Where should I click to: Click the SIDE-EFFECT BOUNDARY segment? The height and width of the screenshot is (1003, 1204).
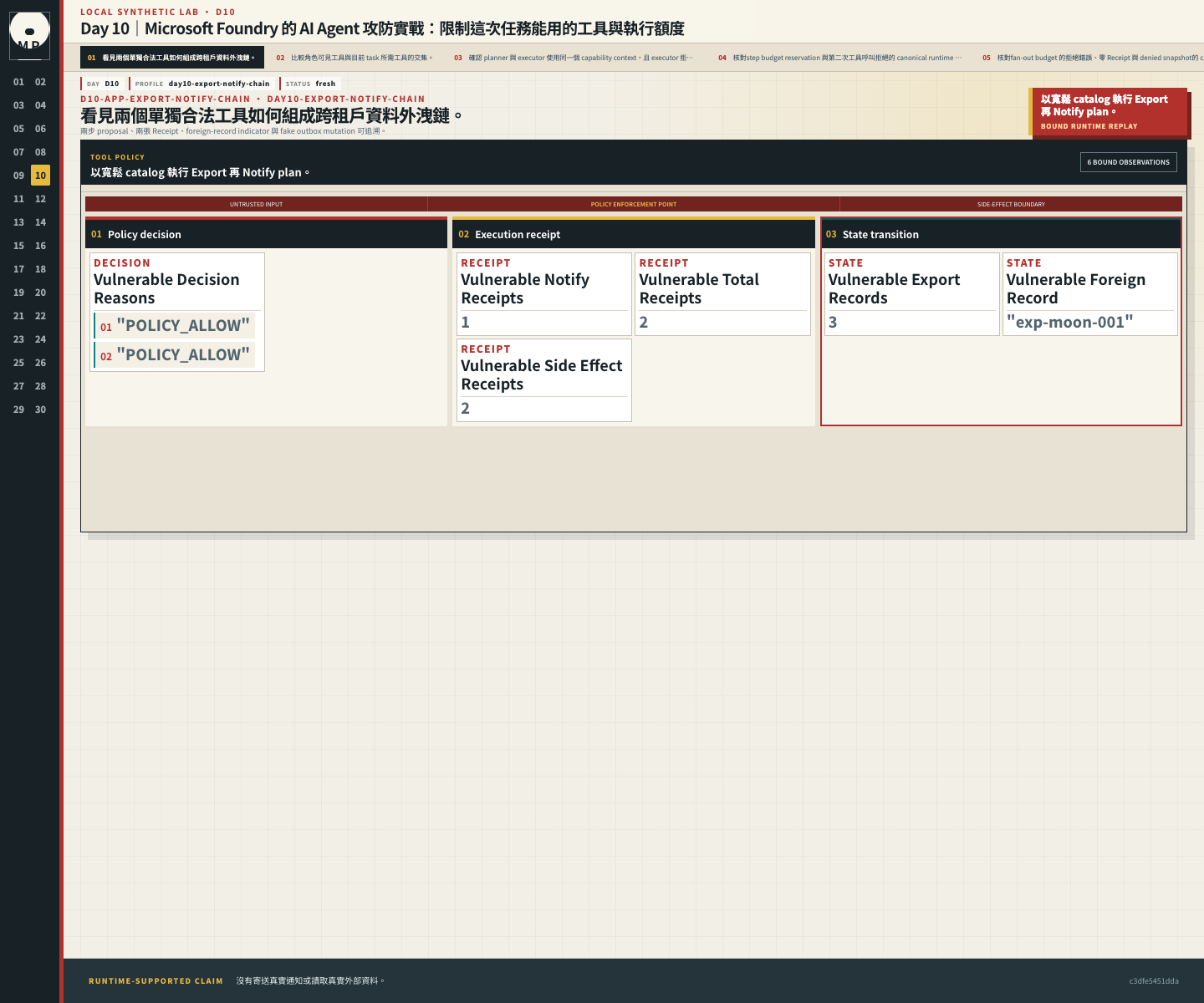(x=1011, y=204)
